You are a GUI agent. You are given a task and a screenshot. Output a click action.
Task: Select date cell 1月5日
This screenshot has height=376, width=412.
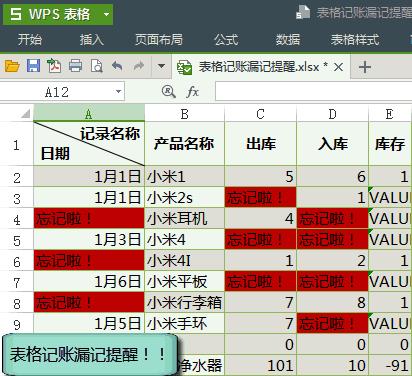point(89,323)
